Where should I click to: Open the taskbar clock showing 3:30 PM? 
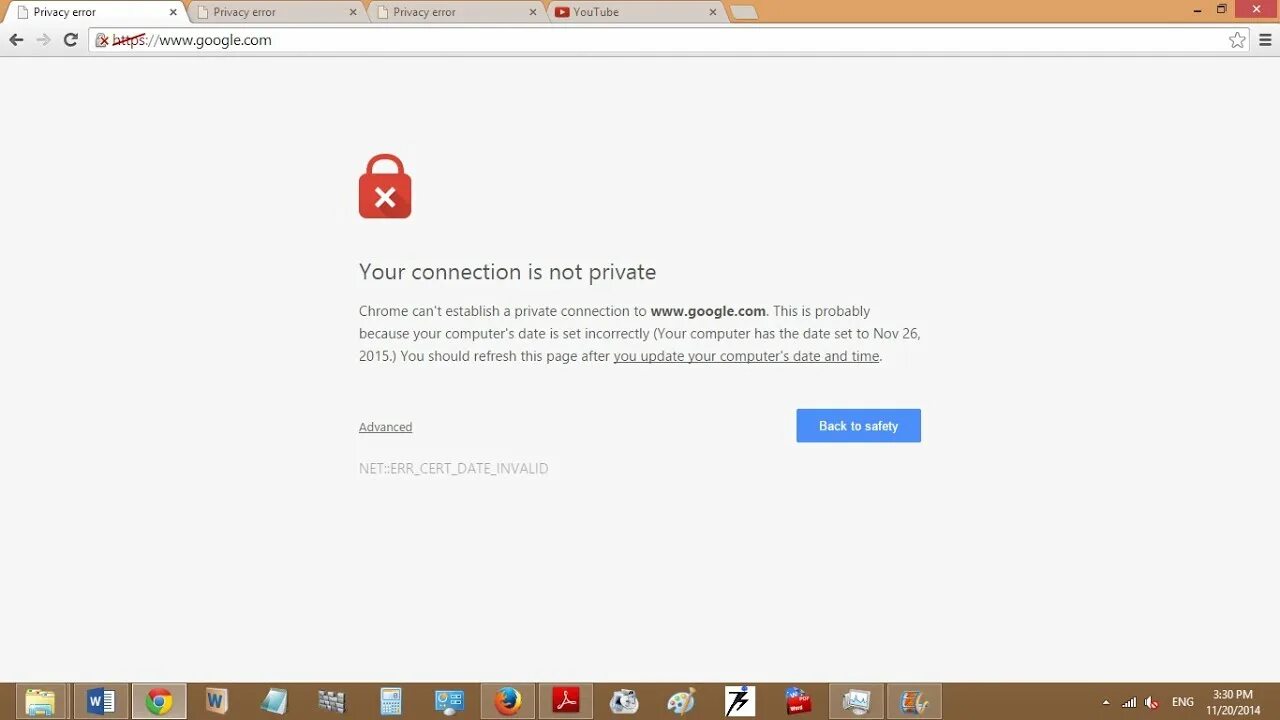click(x=1233, y=702)
